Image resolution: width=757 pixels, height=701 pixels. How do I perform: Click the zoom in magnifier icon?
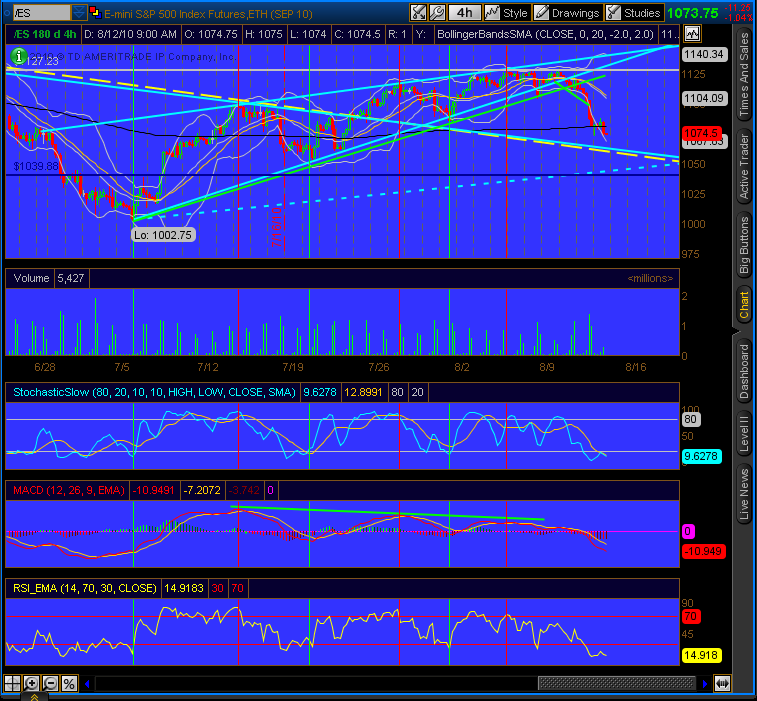click(x=31, y=684)
